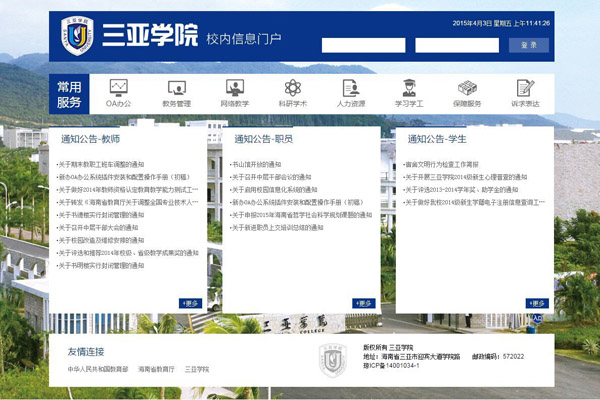Select the 科研学术 atom icon
Viewport: 600px width, 400px height.
(x=292, y=90)
